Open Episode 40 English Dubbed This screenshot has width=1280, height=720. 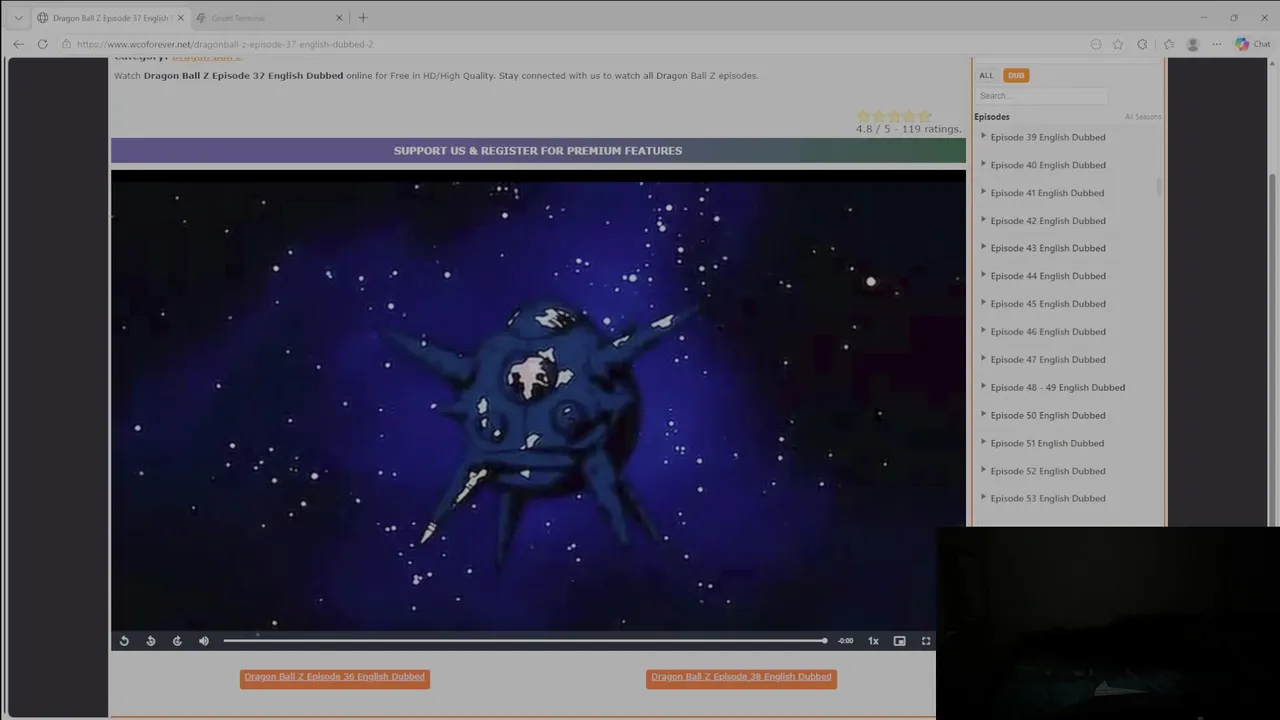point(1048,165)
